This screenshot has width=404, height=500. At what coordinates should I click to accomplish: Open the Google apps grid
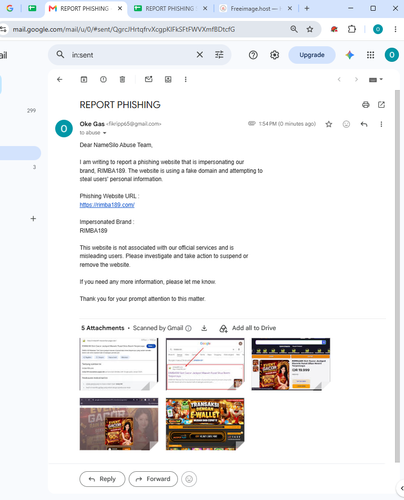(x=371, y=55)
